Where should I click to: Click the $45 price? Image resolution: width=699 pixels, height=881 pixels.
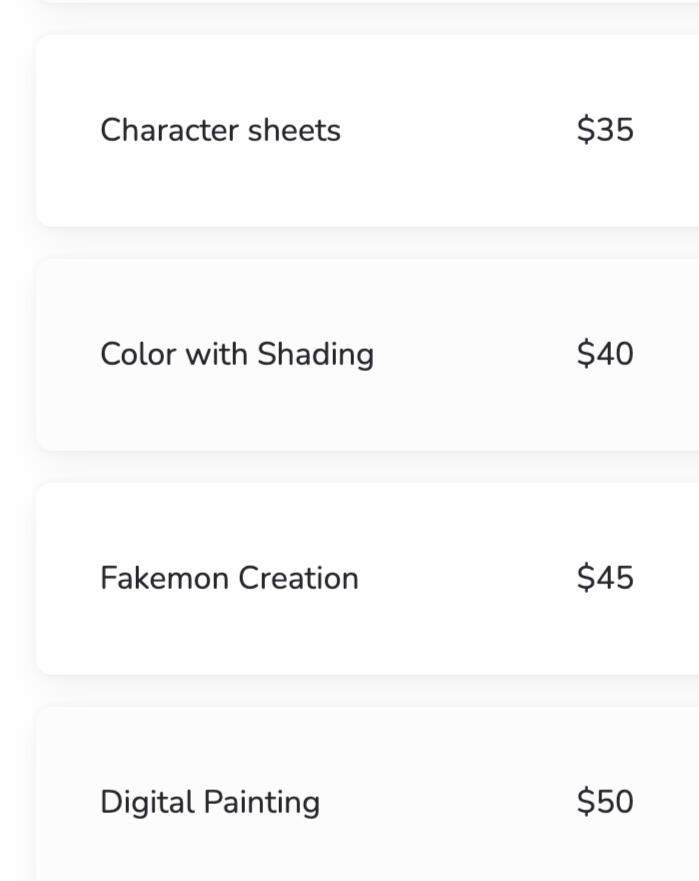coord(605,578)
